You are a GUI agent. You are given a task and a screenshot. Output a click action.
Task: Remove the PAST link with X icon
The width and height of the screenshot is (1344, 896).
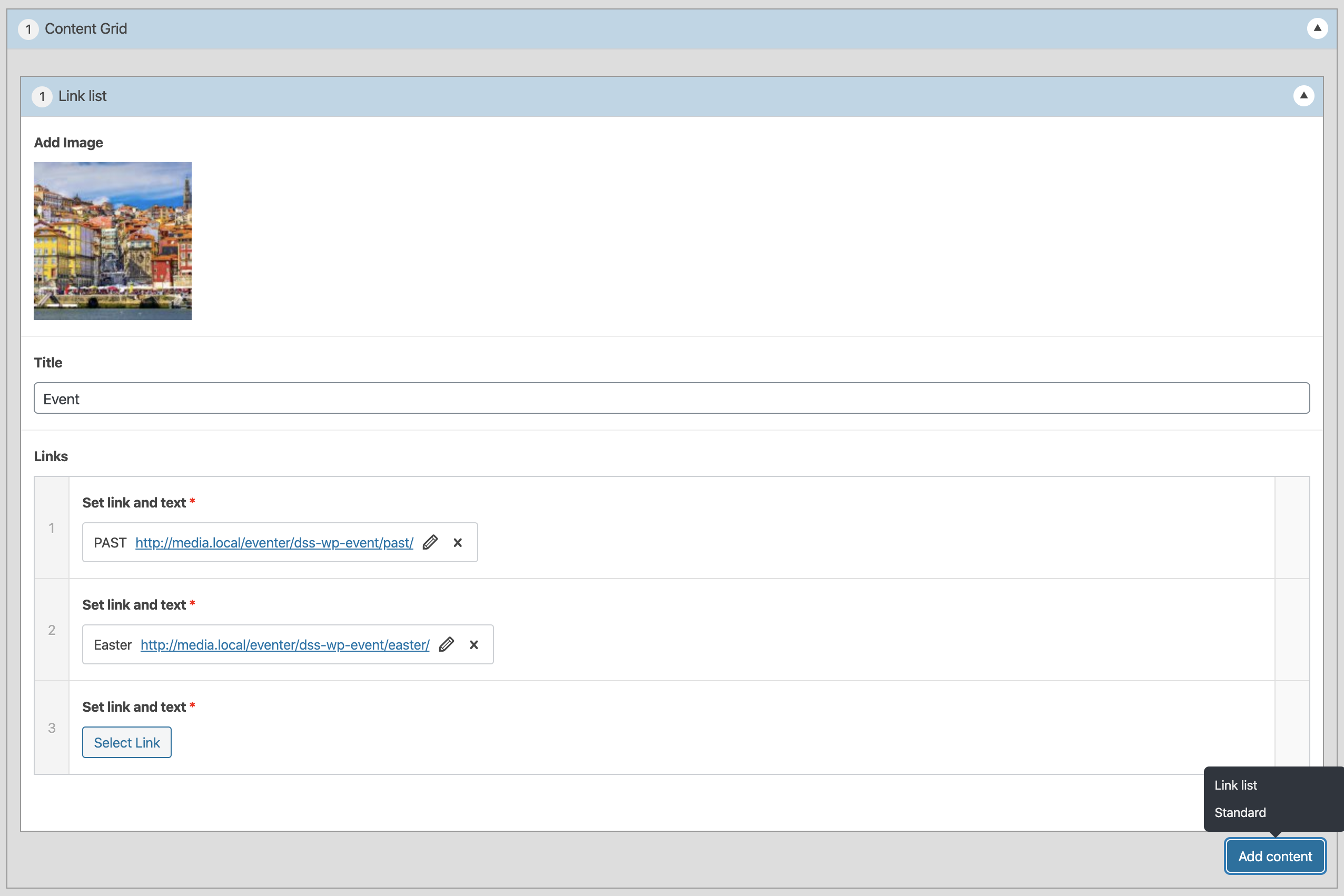(457, 542)
